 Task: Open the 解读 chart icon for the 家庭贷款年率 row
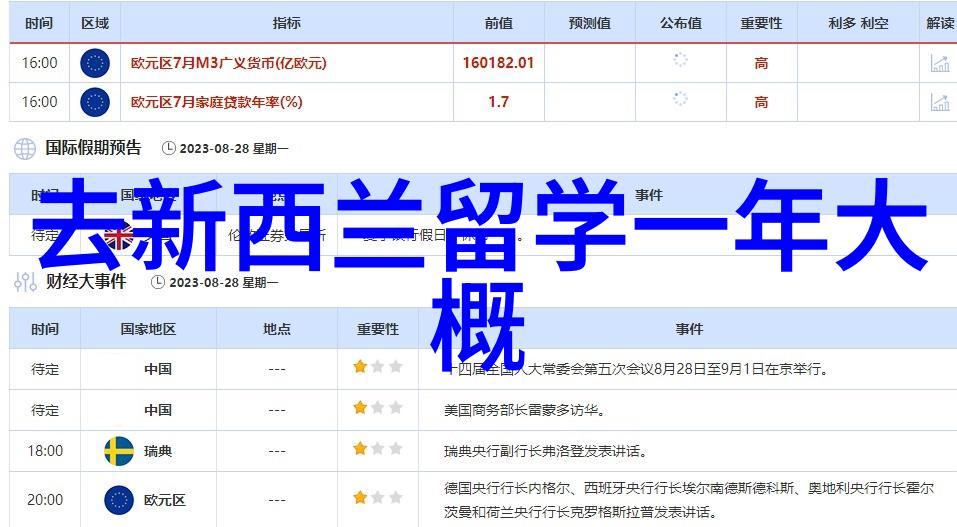coord(939,102)
